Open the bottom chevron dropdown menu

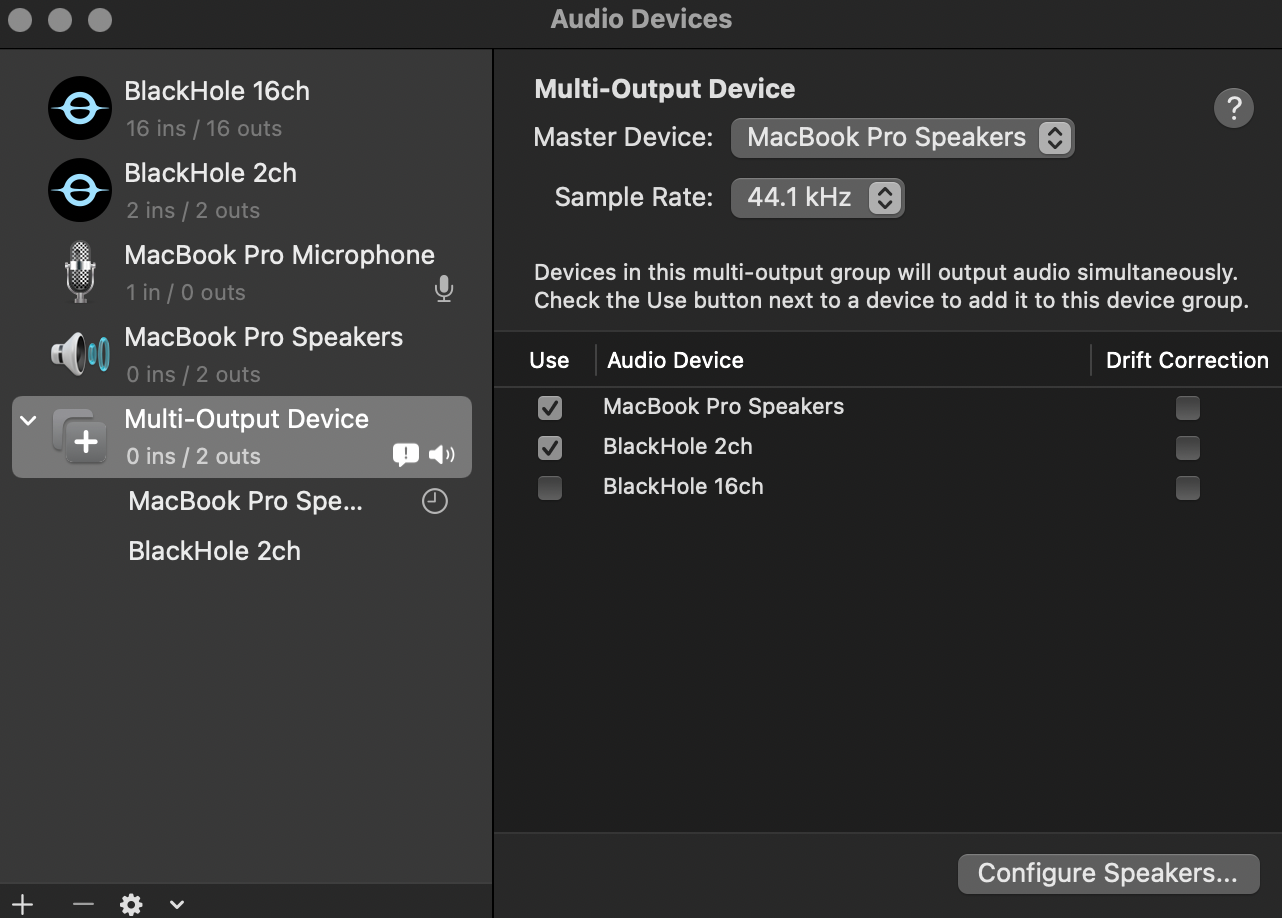point(177,904)
